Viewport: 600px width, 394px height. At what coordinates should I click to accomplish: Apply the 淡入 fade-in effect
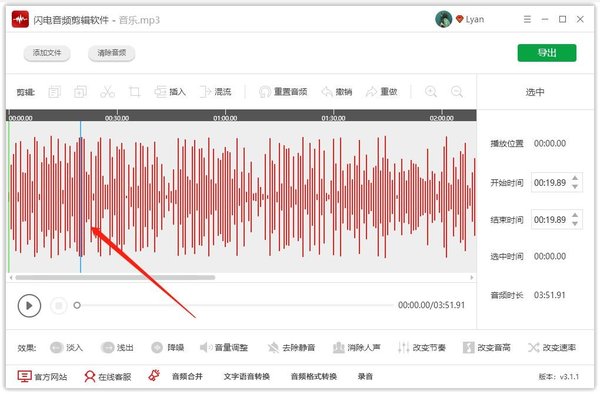[67, 347]
